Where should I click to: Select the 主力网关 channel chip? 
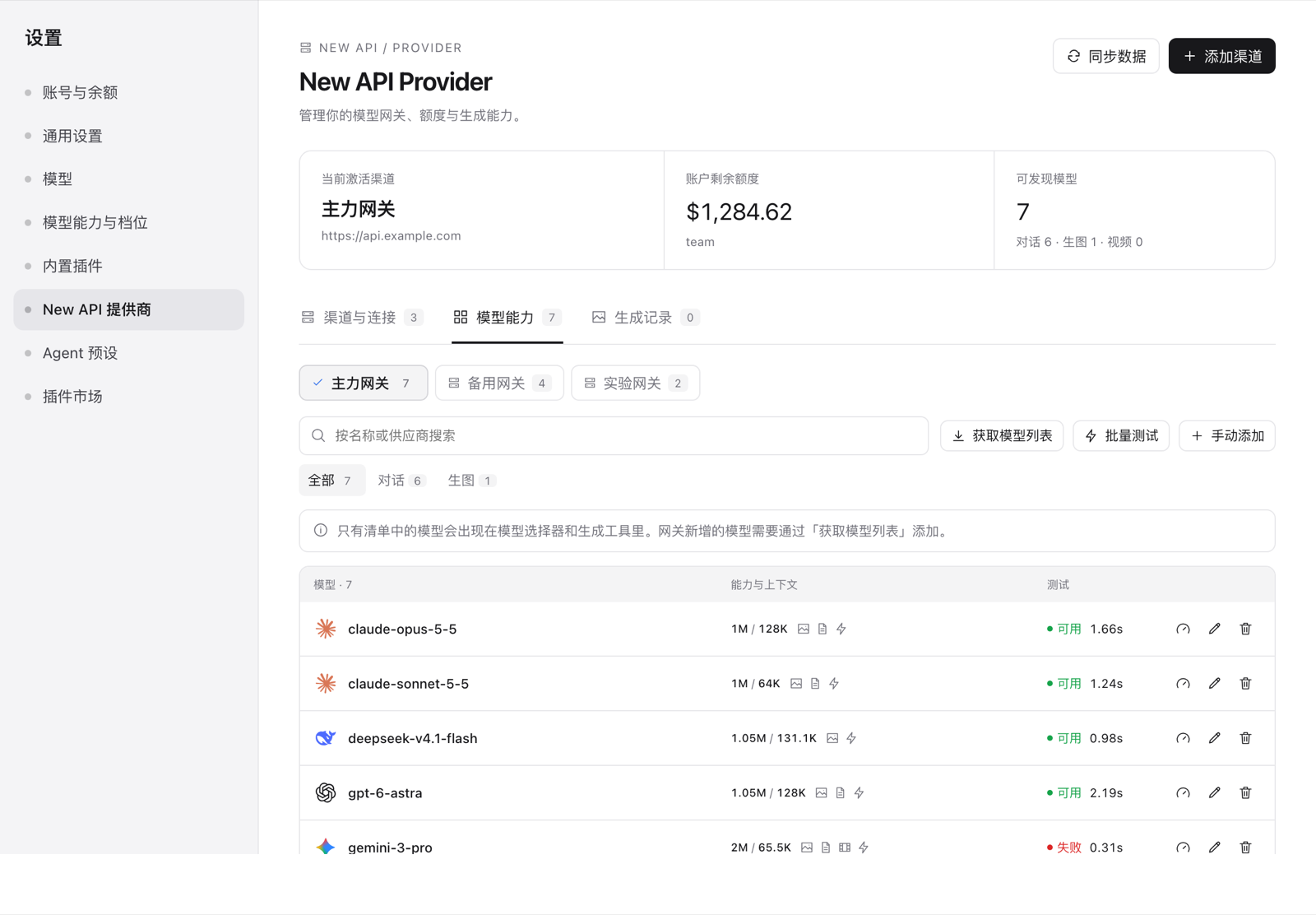tap(364, 383)
